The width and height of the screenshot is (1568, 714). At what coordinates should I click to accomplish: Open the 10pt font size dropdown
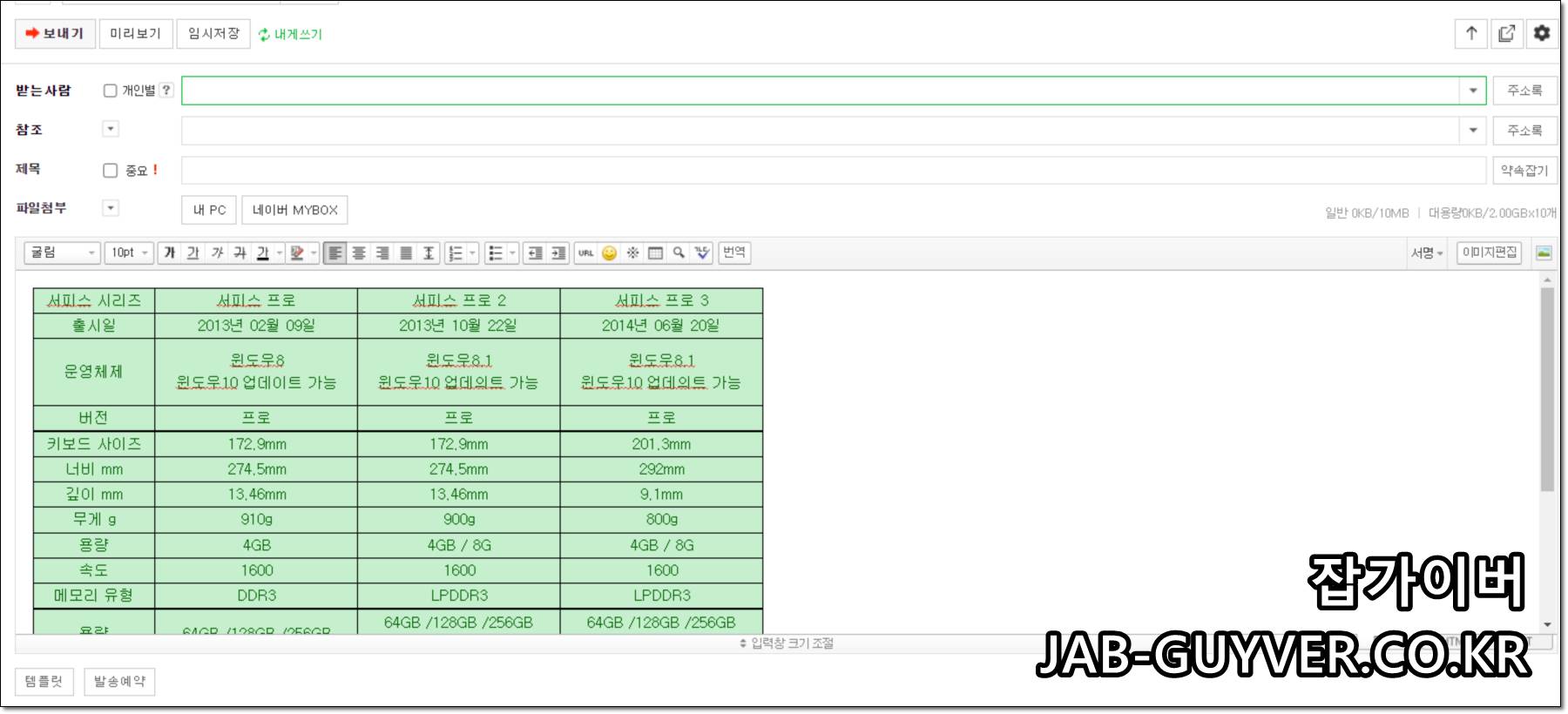point(130,253)
